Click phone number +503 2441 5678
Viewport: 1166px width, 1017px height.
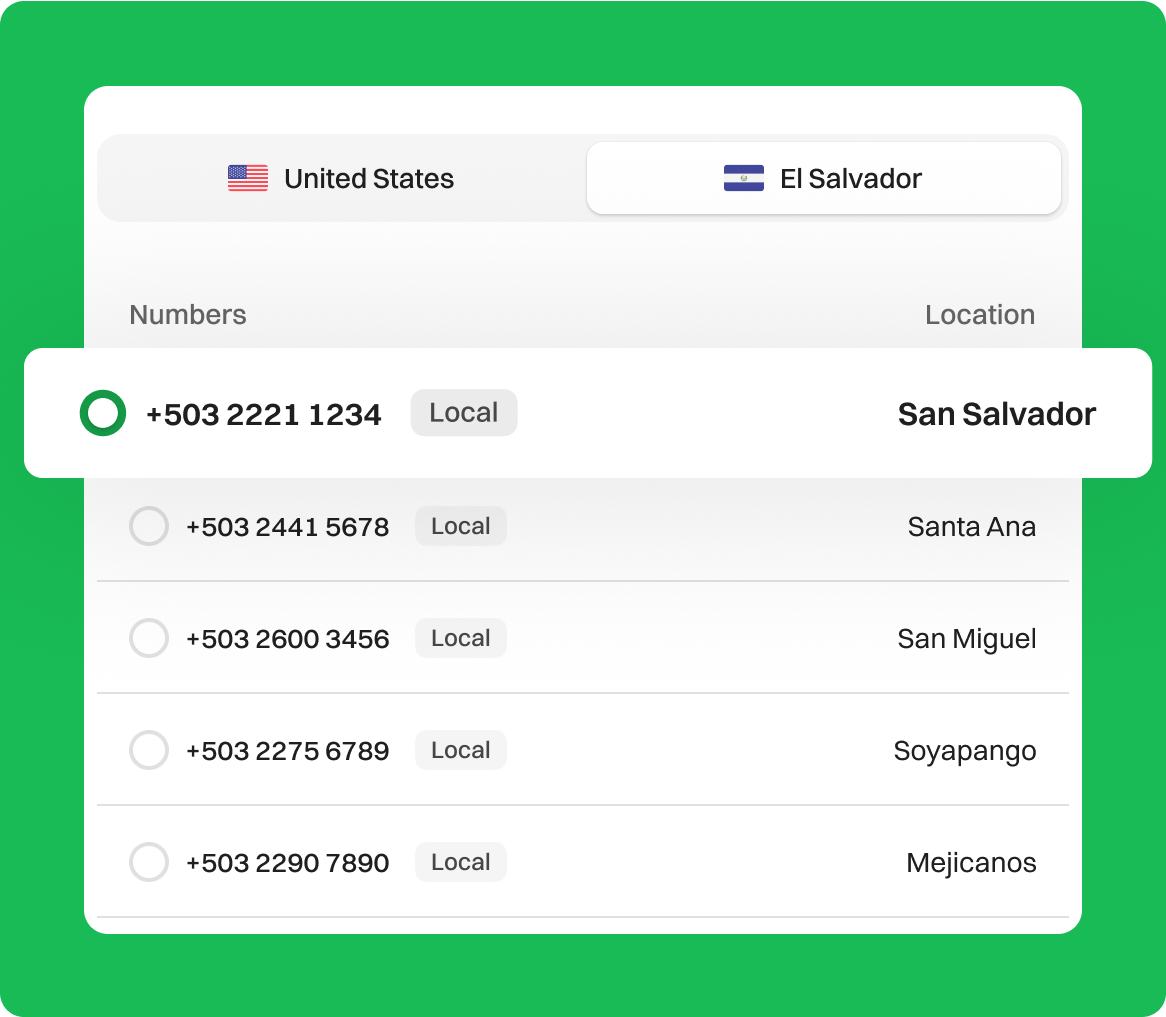point(287,527)
